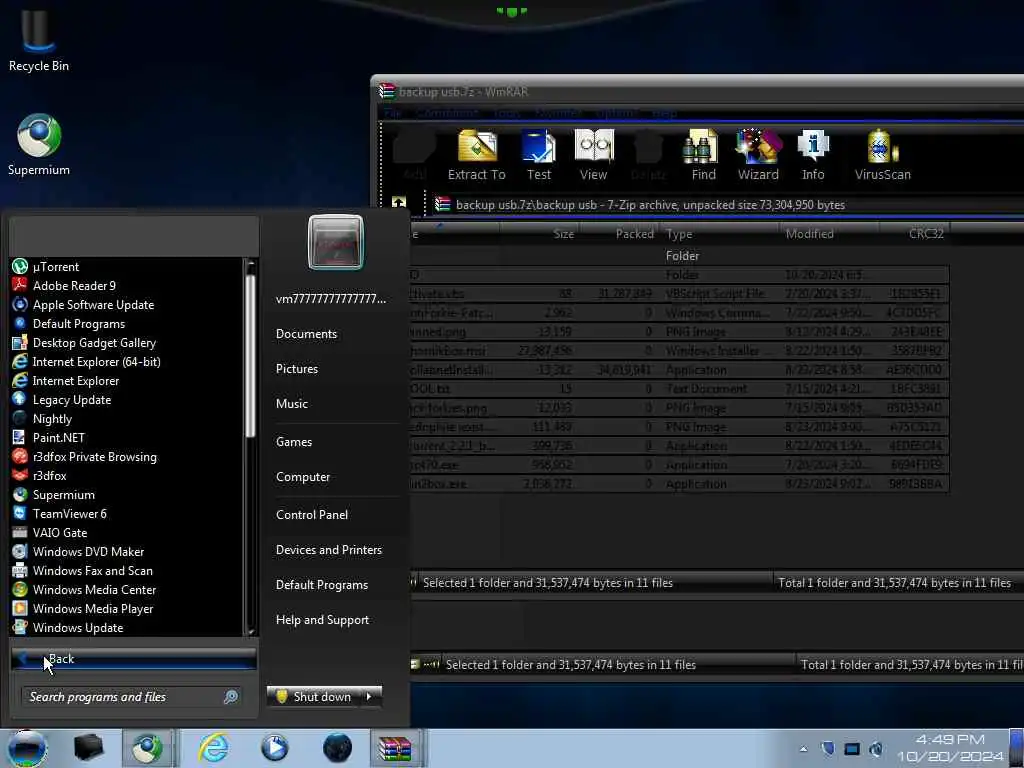Open Supermium desktop shortcut
1024x768 pixels.
[39, 145]
